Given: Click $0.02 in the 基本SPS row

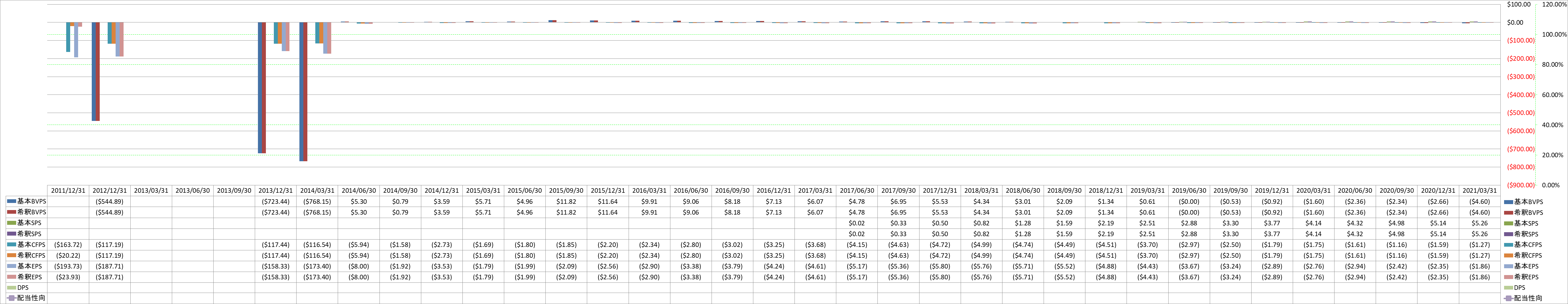Looking at the screenshot, I should pos(856,223).
